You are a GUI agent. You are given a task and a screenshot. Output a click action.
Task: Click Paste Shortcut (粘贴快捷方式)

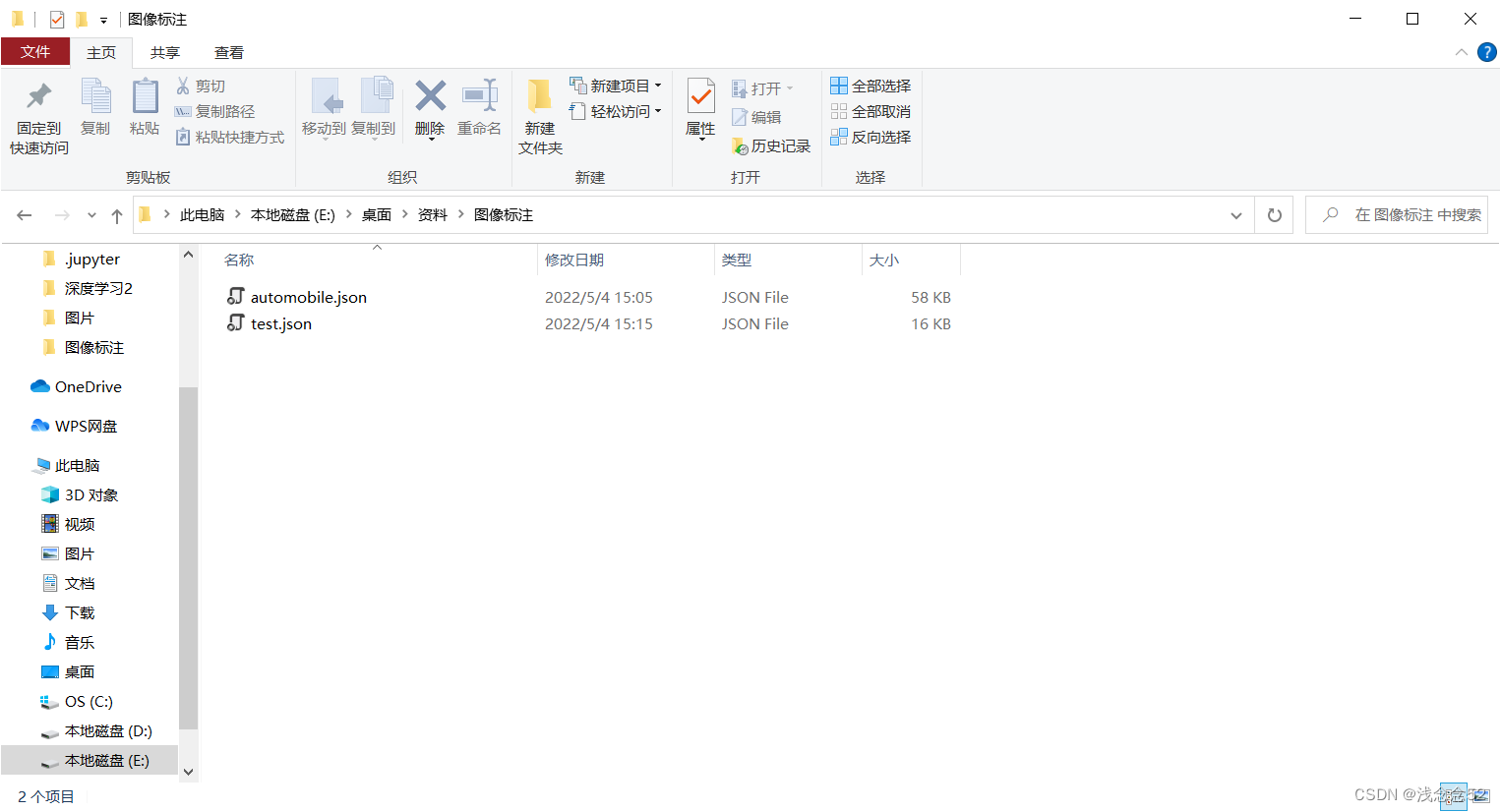click(x=229, y=137)
